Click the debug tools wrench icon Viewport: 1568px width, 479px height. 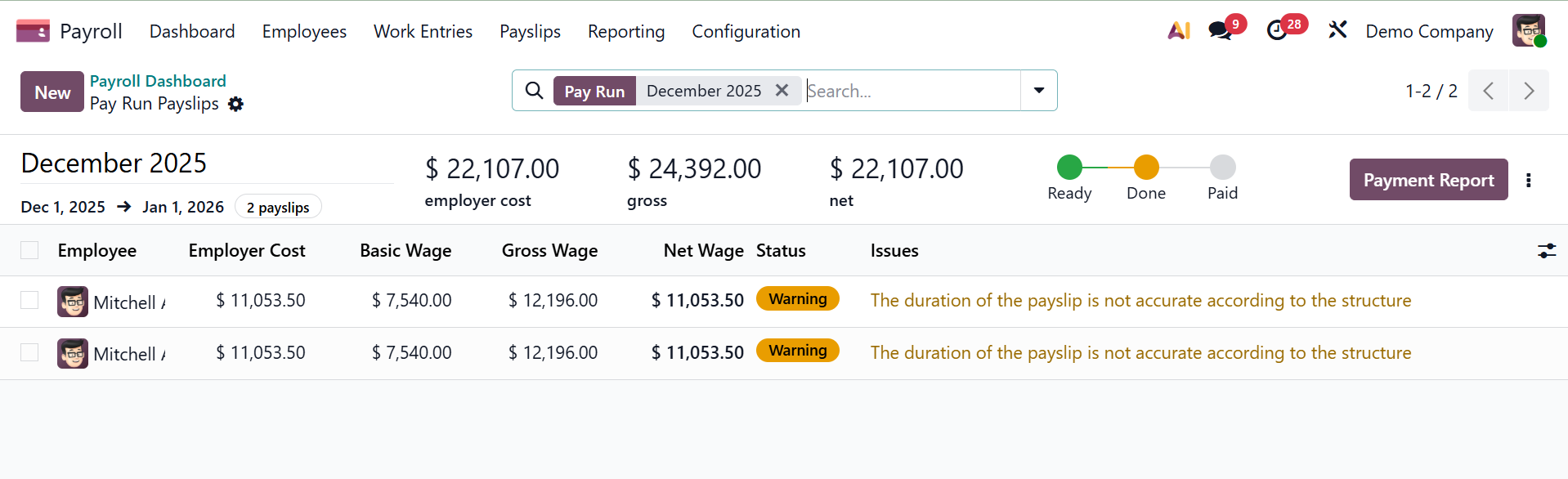tap(1337, 31)
